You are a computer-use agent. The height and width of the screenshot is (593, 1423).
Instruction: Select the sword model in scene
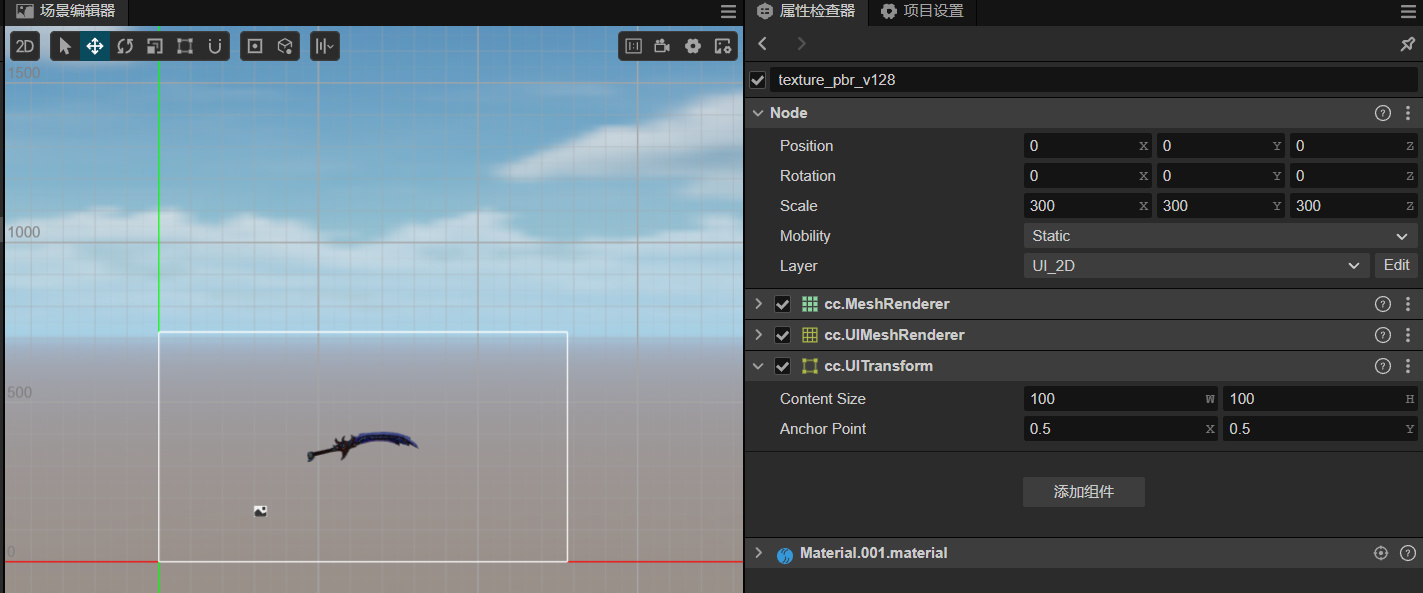[362, 446]
